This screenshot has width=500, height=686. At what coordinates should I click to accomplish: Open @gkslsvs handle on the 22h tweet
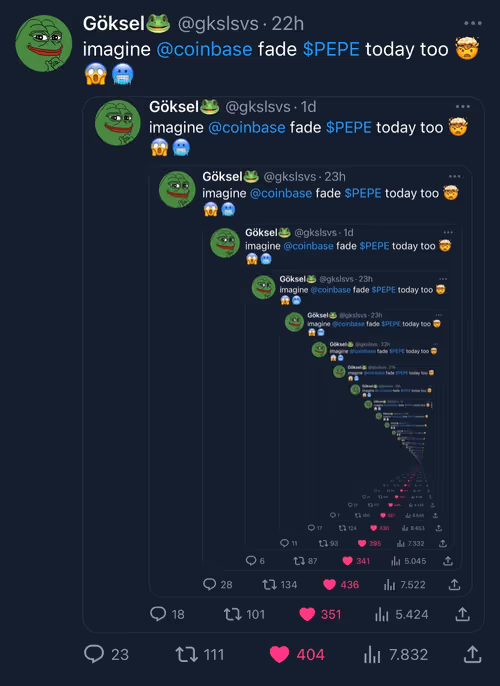pyautogui.click(x=218, y=24)
